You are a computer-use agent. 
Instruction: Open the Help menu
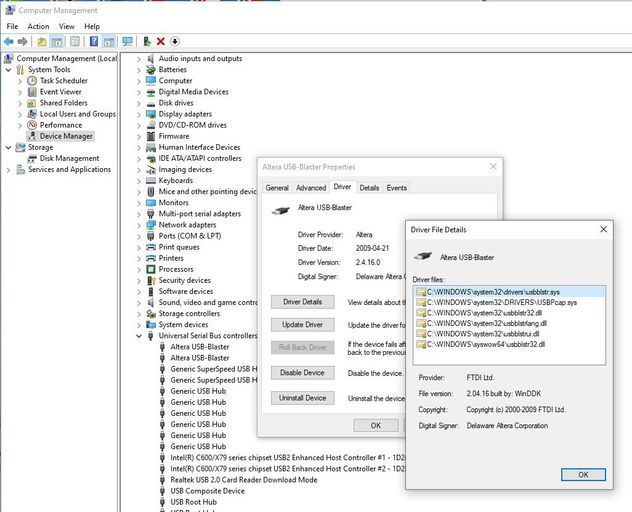pos(92,26)
